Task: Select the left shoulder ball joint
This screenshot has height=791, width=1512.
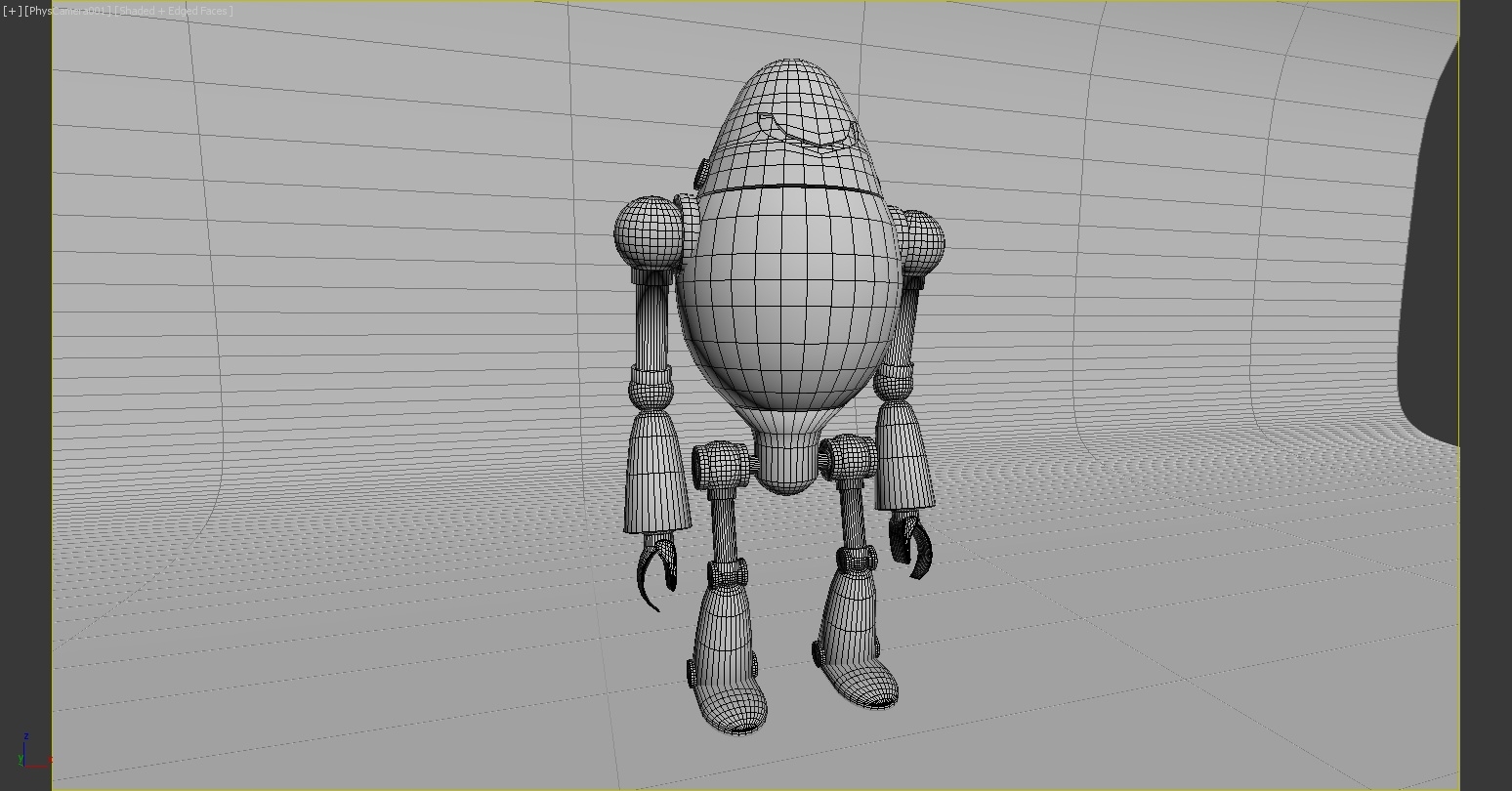Action: point(648,234)
